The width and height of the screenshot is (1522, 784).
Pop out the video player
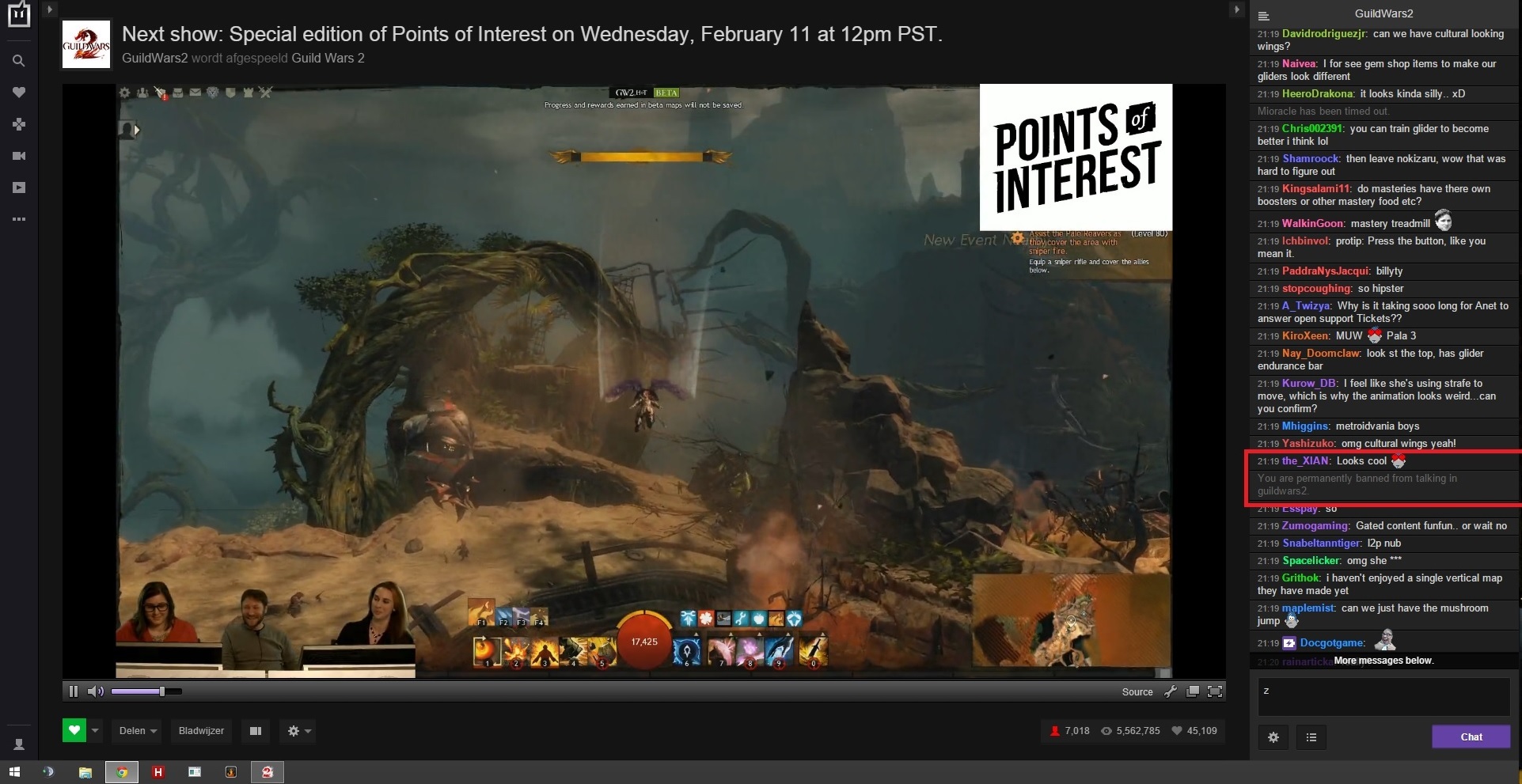click(1193, 691)
